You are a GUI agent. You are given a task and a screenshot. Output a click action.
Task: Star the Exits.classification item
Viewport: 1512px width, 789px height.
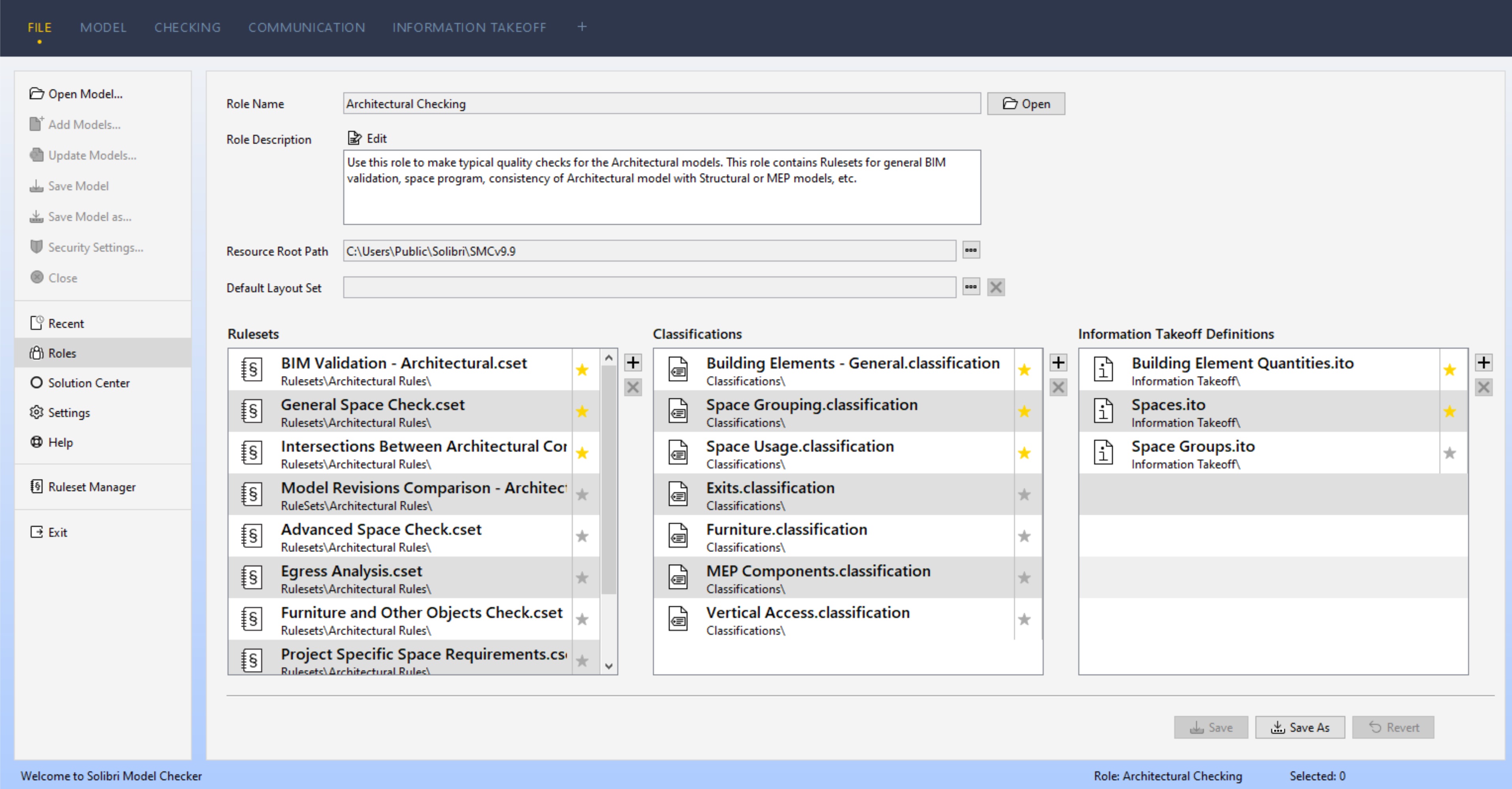1025,495
